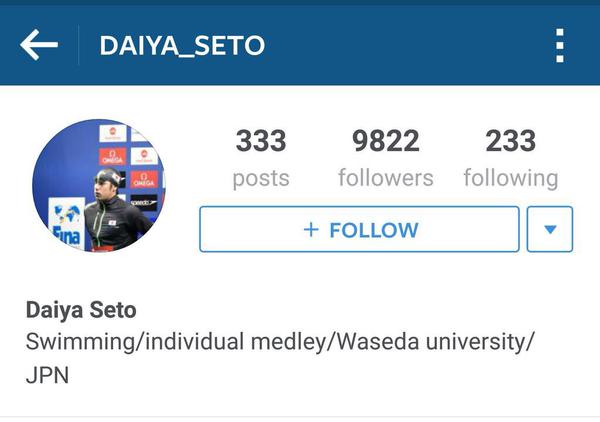Select the DAIYA_SETO username title
Viewport: 600px width, 422px height.
[x=182, y=46]
